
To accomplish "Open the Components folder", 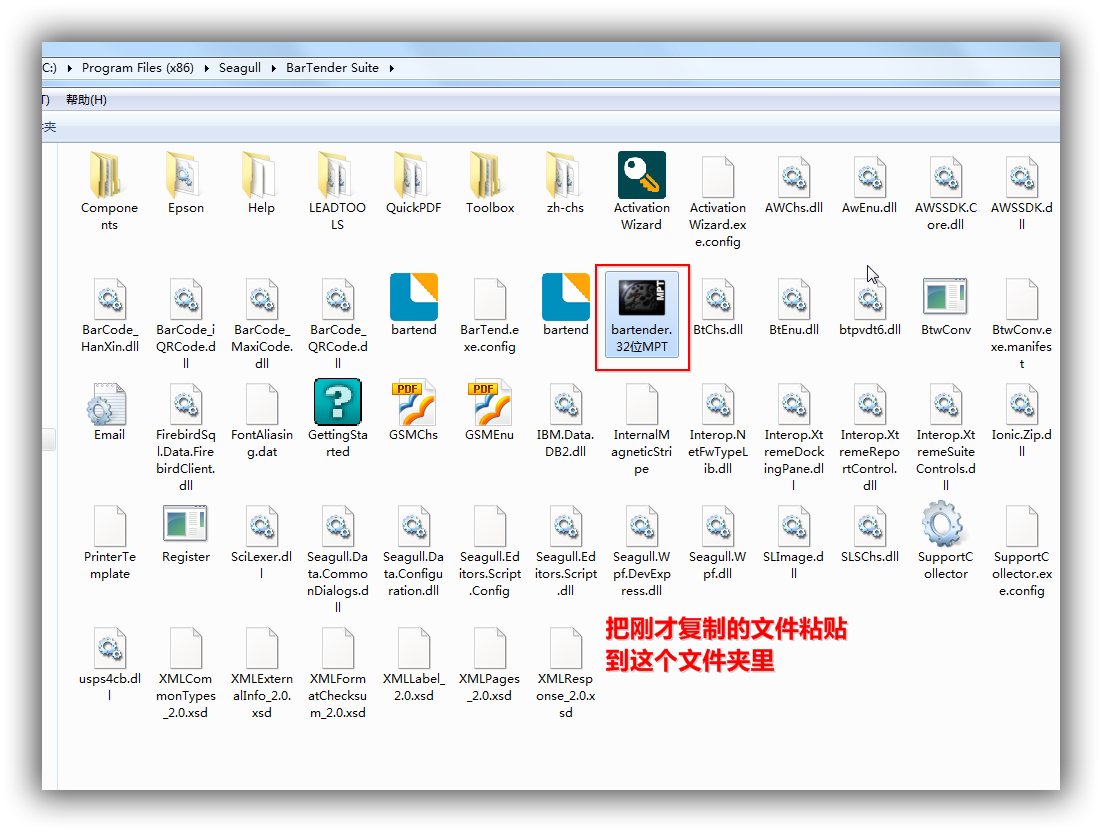I will coord(109,176).
